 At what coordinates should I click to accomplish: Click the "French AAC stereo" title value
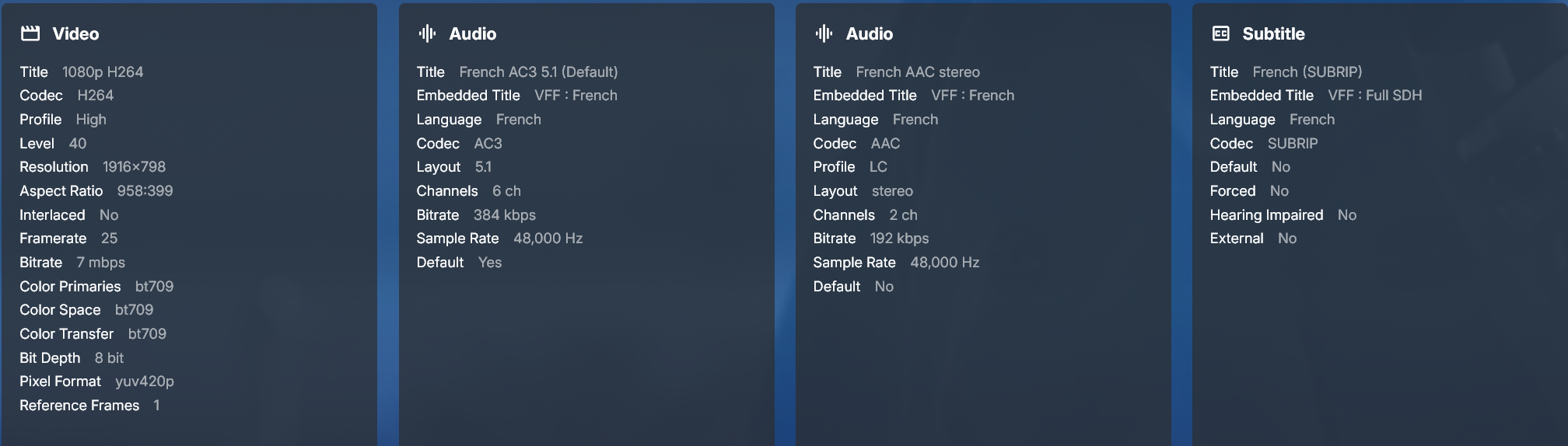918,71
